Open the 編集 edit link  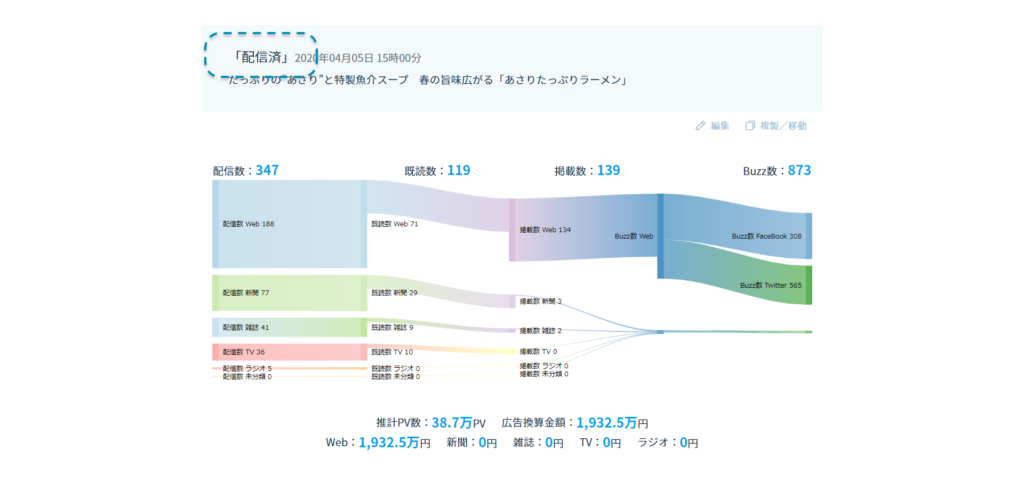pyautogui.click(x=719, y=126)
